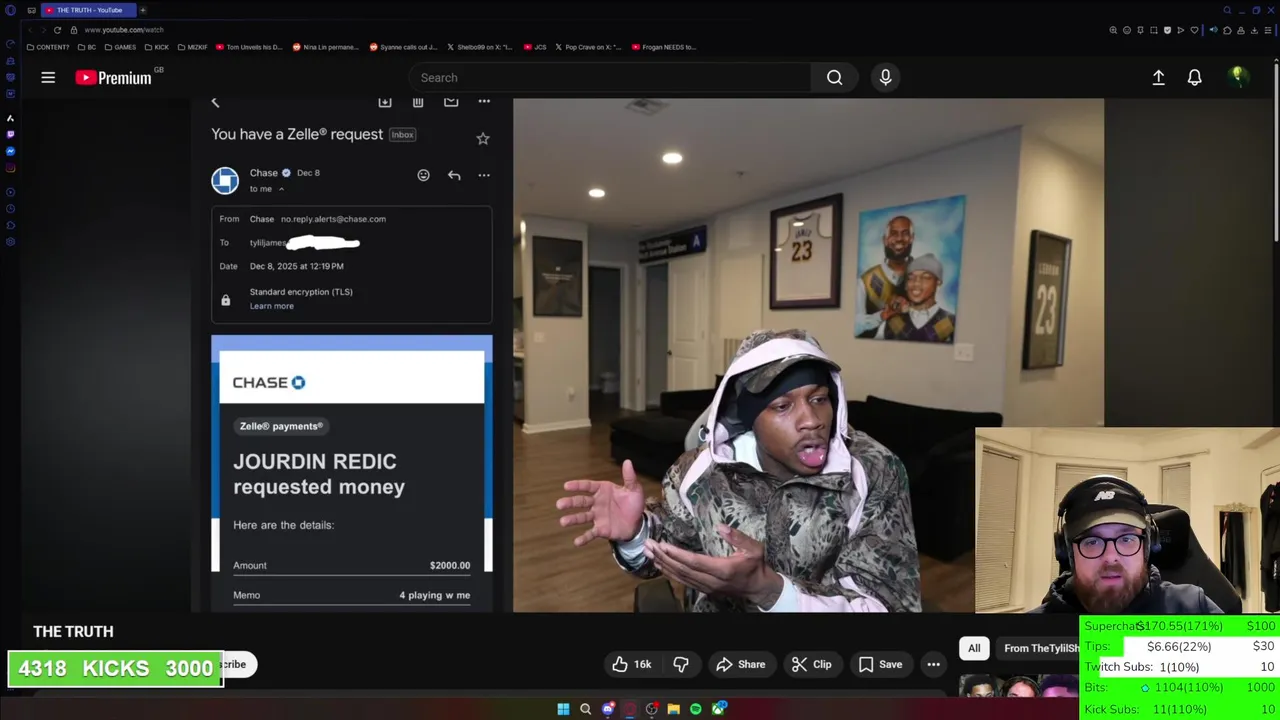The height and width of the screenshot is (720, 1280).
Task: Open the MIZKIF bookmarks folder
Action: [191, 47]
